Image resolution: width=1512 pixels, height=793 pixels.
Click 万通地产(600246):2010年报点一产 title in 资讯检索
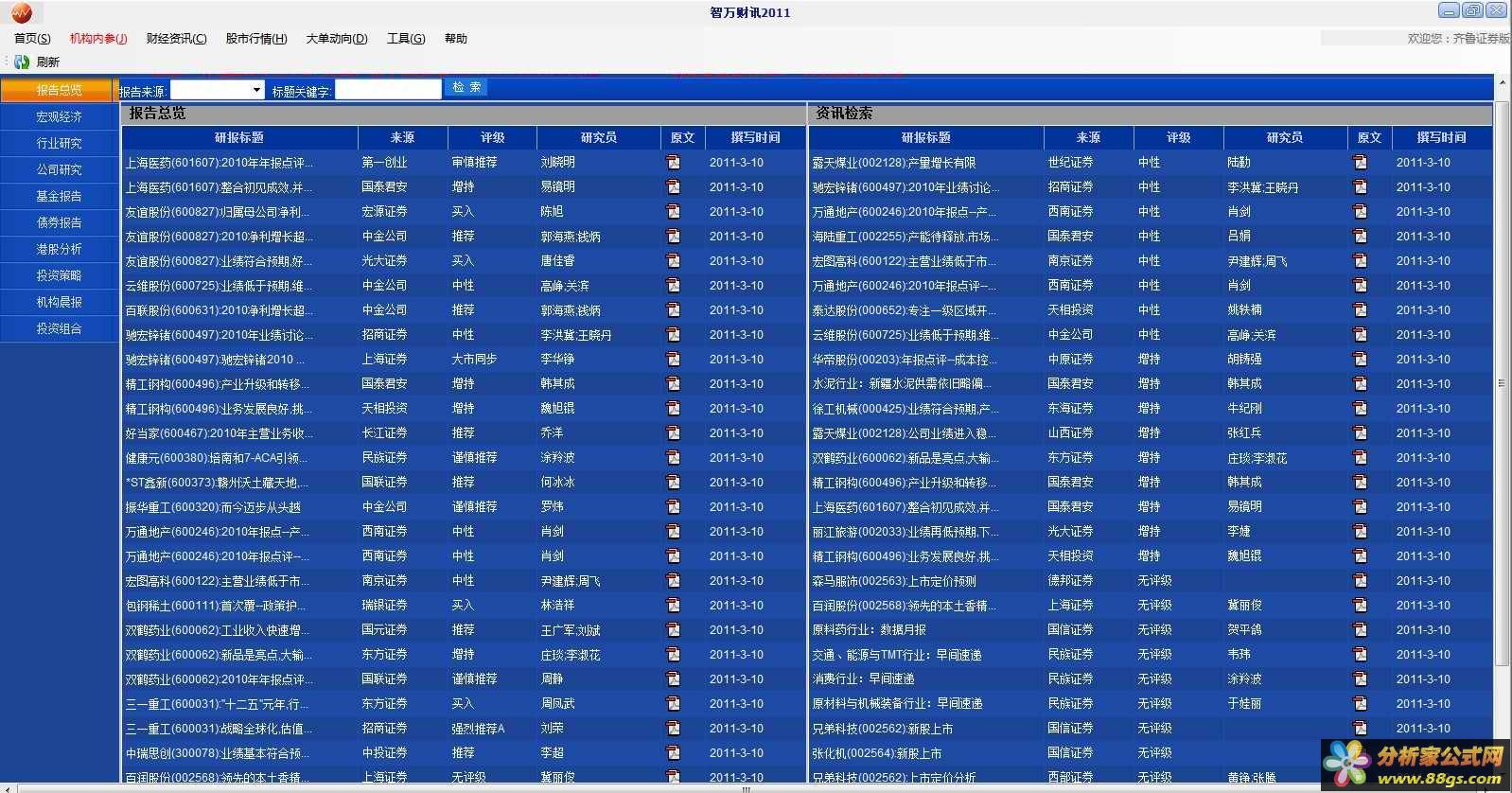(904, 211)
